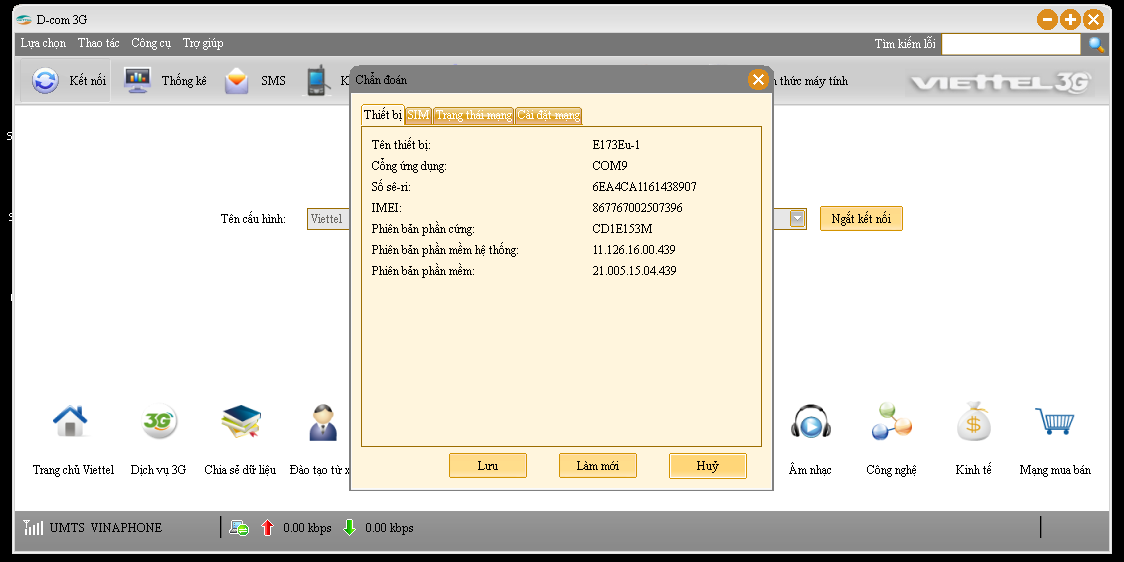Switch to the SIM tab
Screen dimensions: 1124x562
point(418,115)
